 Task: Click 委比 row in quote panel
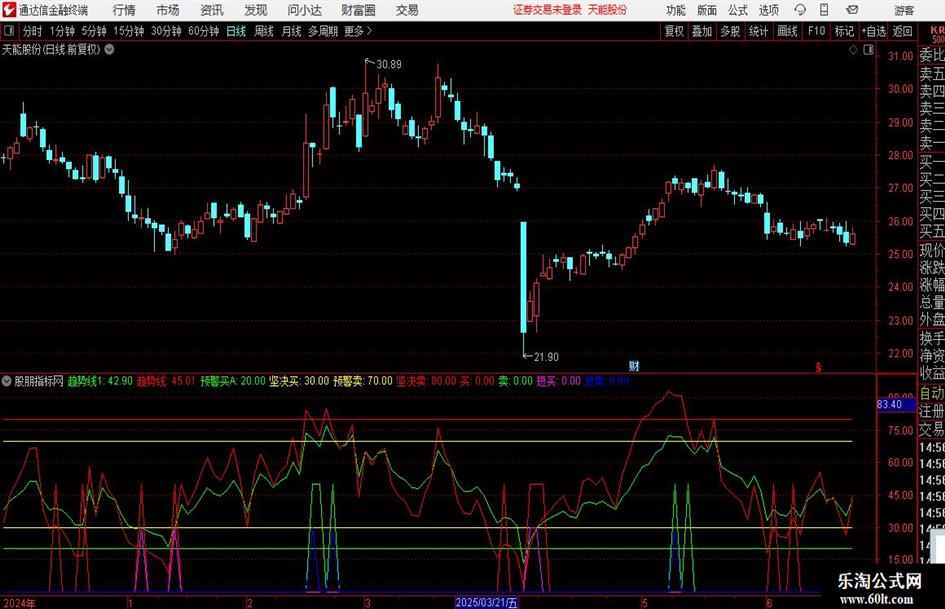[932, 55]
